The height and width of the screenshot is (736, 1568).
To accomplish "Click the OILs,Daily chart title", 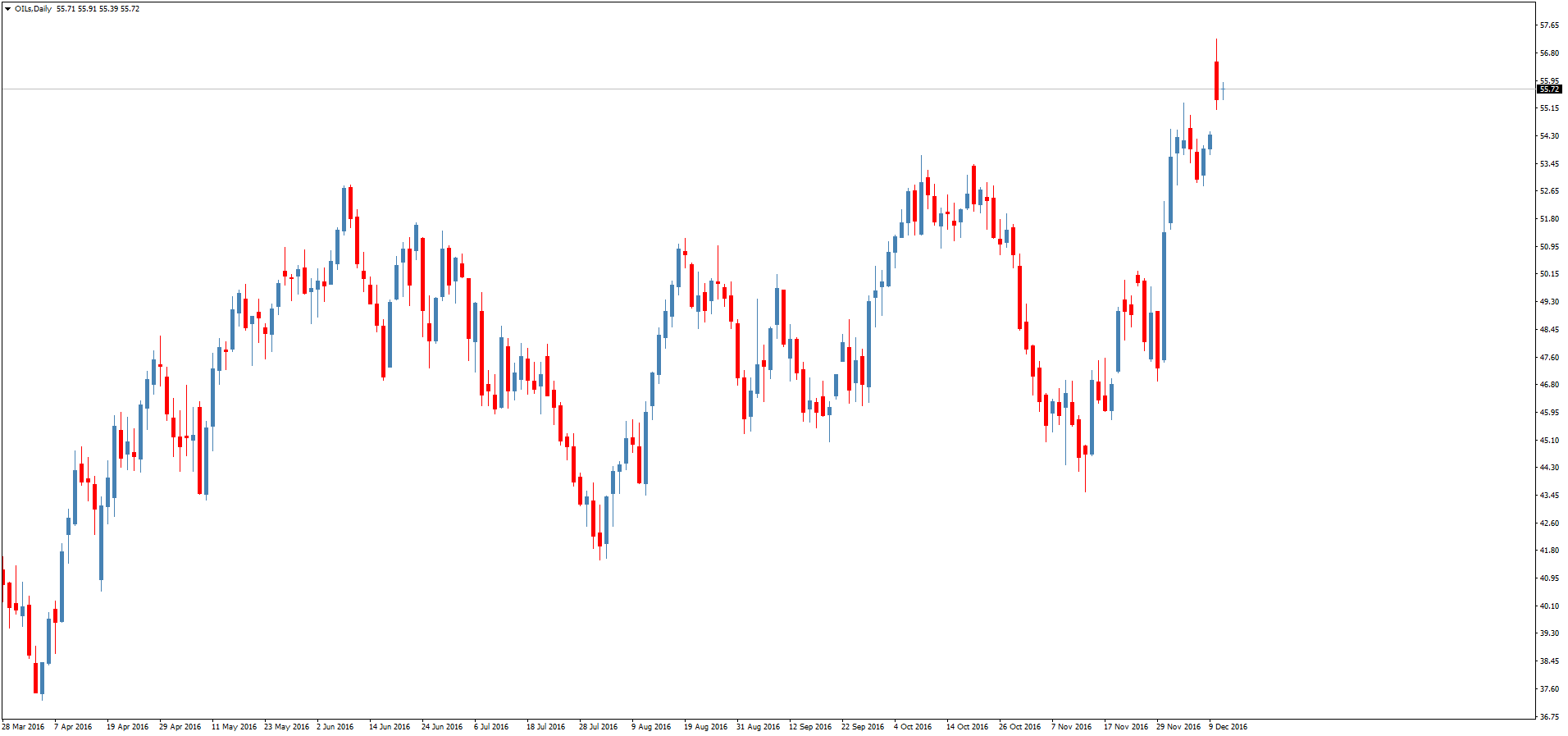I will [33, 9].
